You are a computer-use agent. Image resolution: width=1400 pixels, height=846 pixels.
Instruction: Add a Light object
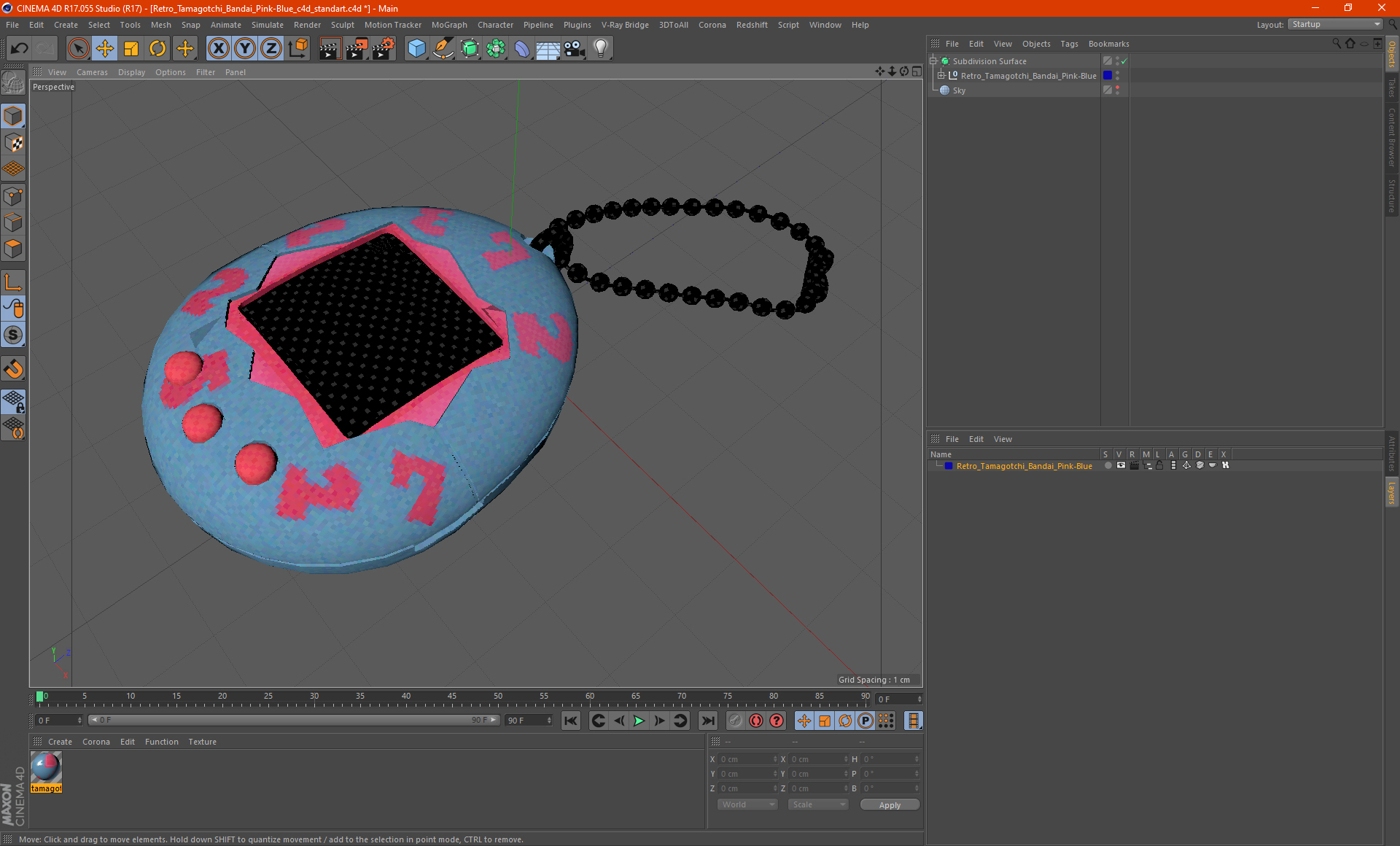600,48
